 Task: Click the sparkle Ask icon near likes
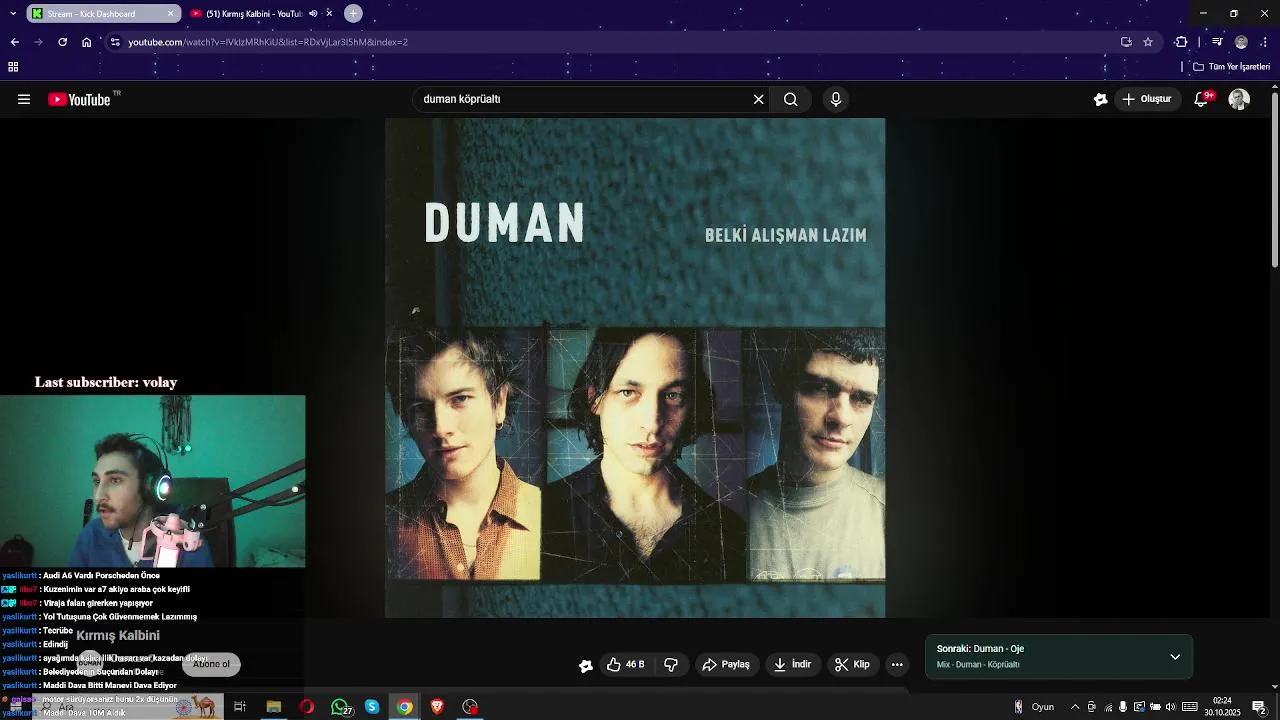[x=586, y=665]
